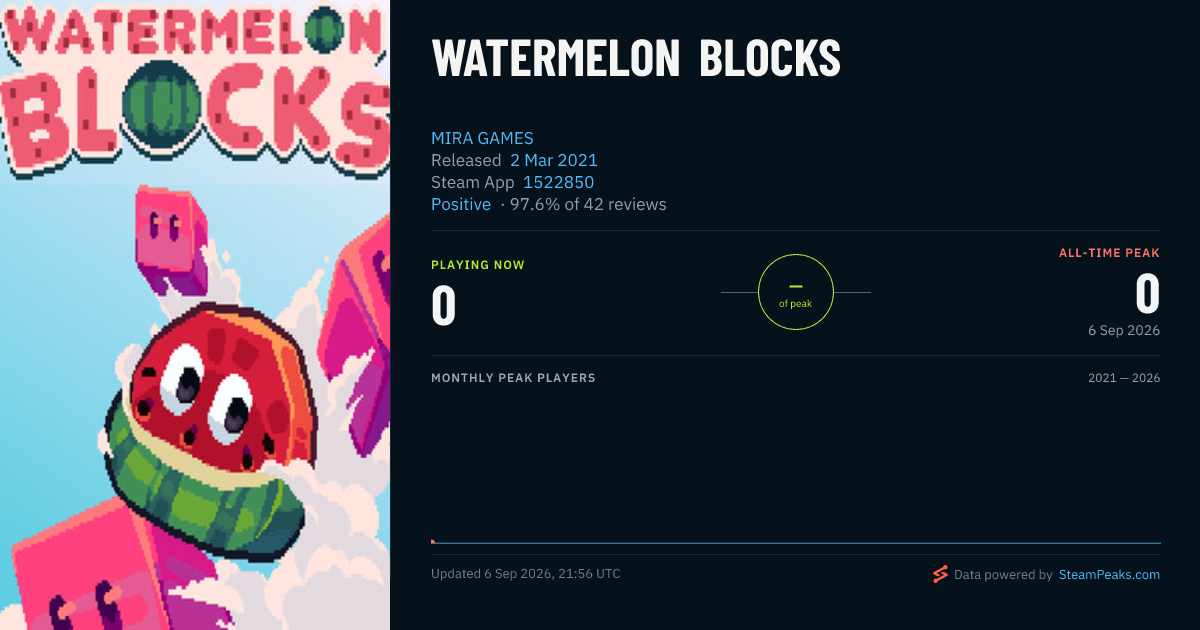Open Steam App ID 1522850 link
Image resolution: width=1200 pixels, height=630 pixels.
click(x=558, y=182)
